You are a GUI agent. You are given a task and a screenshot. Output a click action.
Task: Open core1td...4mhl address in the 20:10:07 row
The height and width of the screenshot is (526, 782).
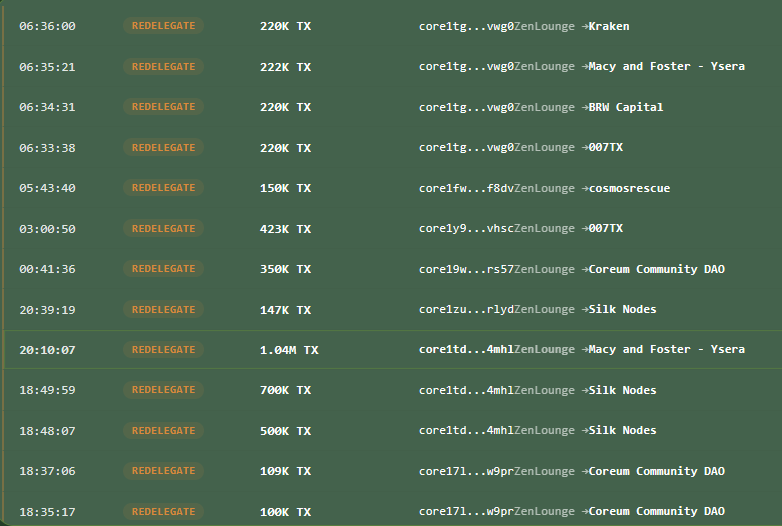[466, 349]
